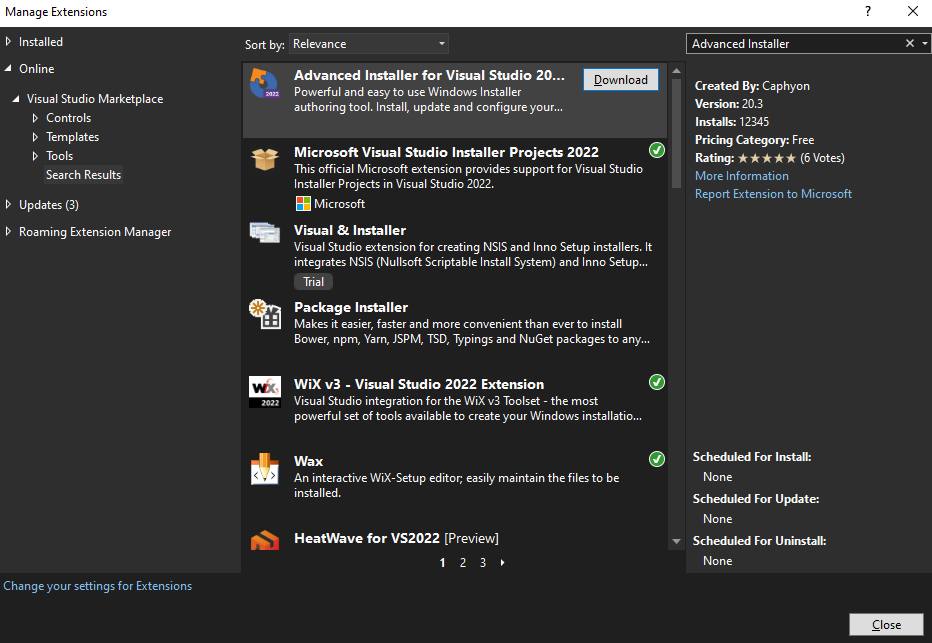Click the Wax extension icon
Image resolution: width=932 pixels, height=643 pixels.
[265, 469]
